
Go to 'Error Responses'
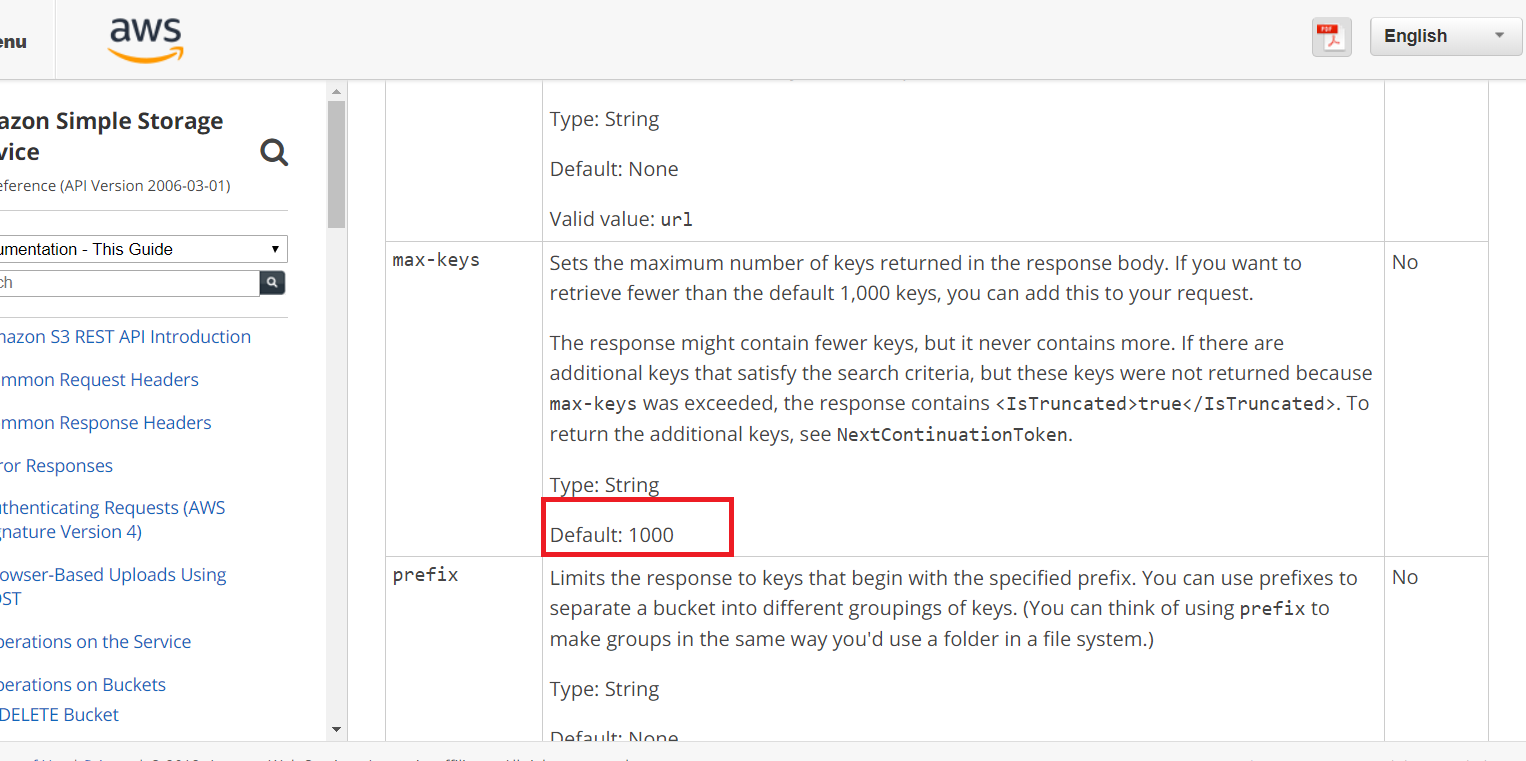[56, 465]
